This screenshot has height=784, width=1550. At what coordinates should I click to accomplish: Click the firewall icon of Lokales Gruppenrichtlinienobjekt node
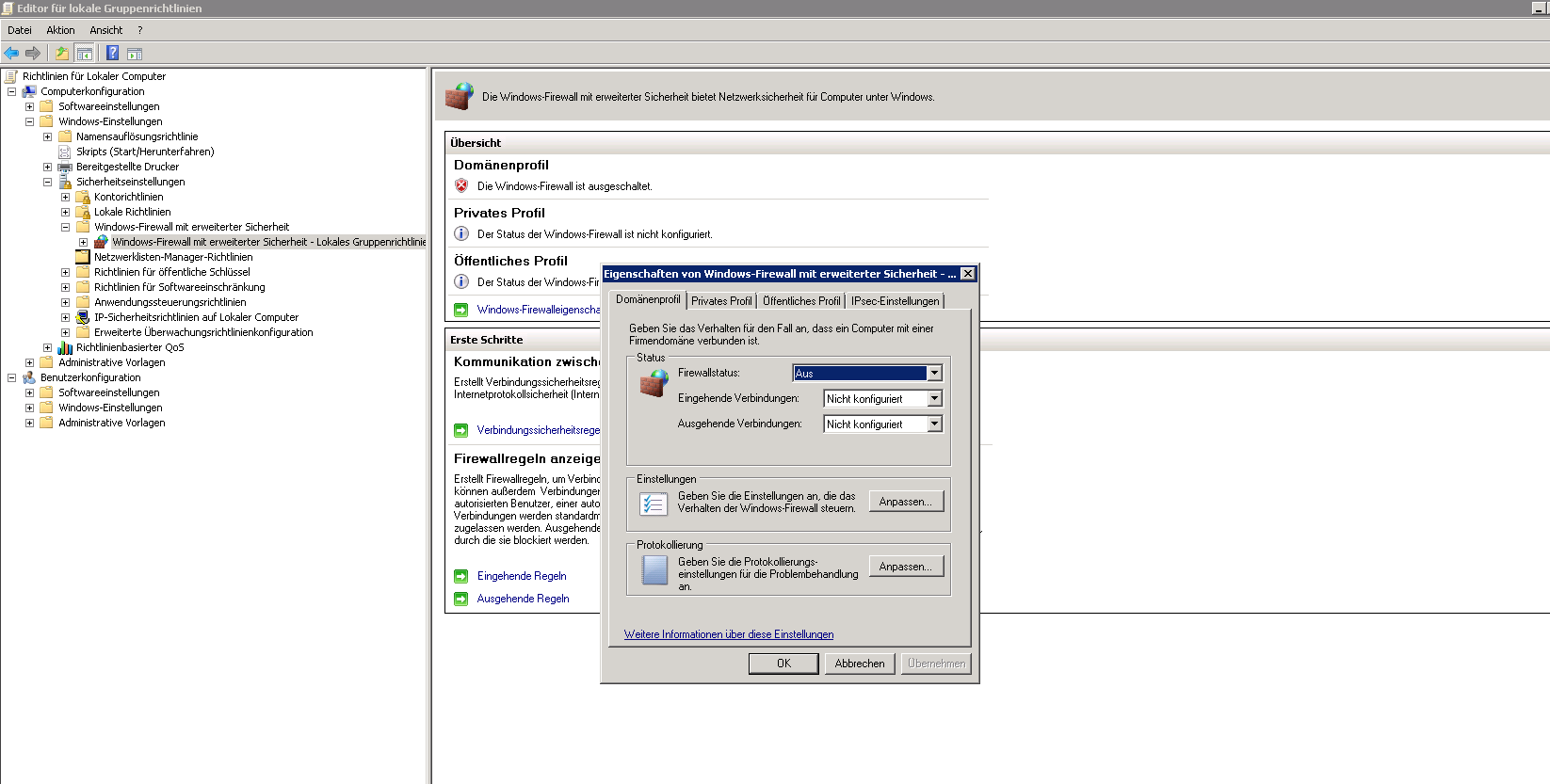point(101,242)
